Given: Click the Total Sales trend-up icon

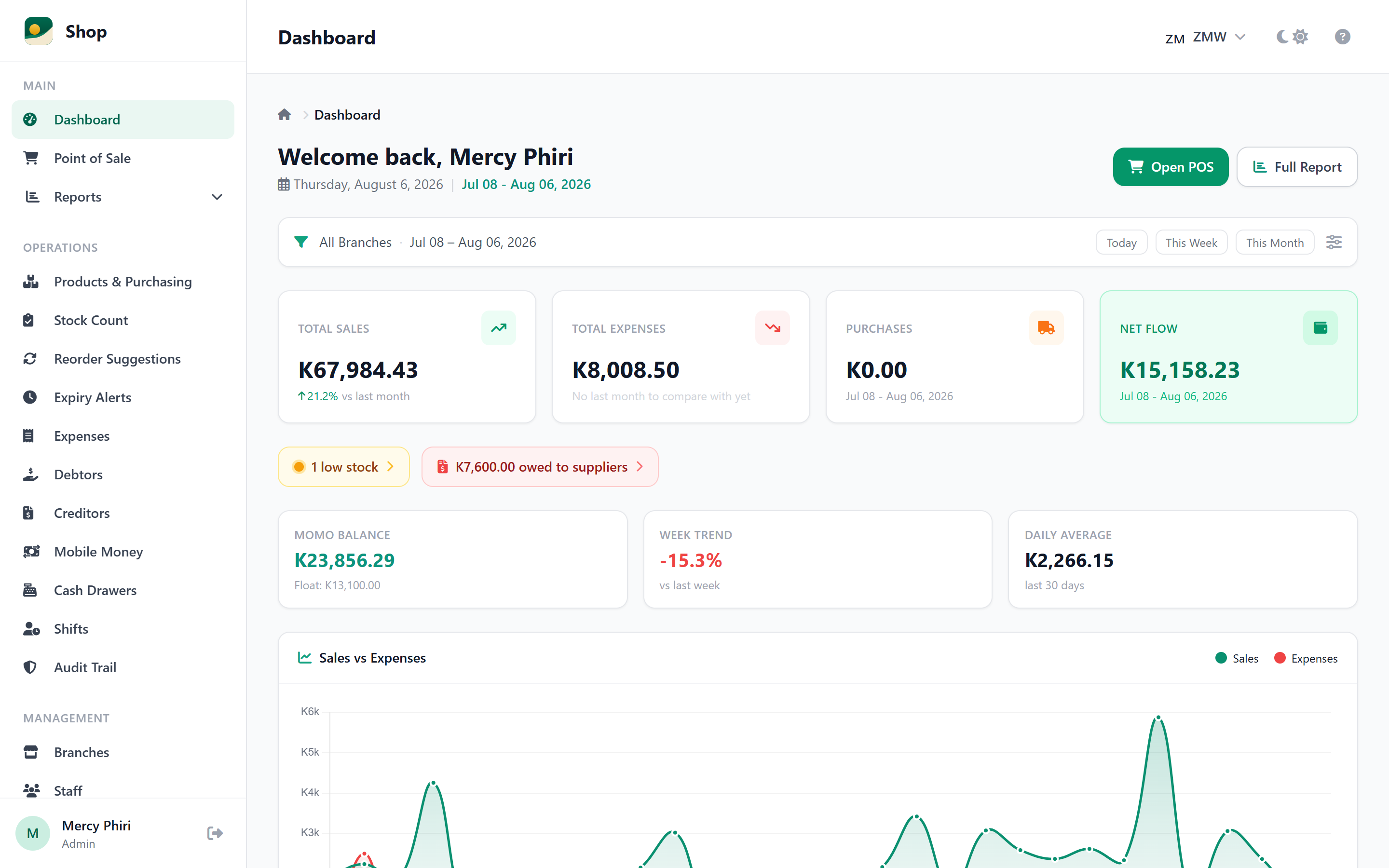Looking at the screenshot, I should [x=498, y=328].
